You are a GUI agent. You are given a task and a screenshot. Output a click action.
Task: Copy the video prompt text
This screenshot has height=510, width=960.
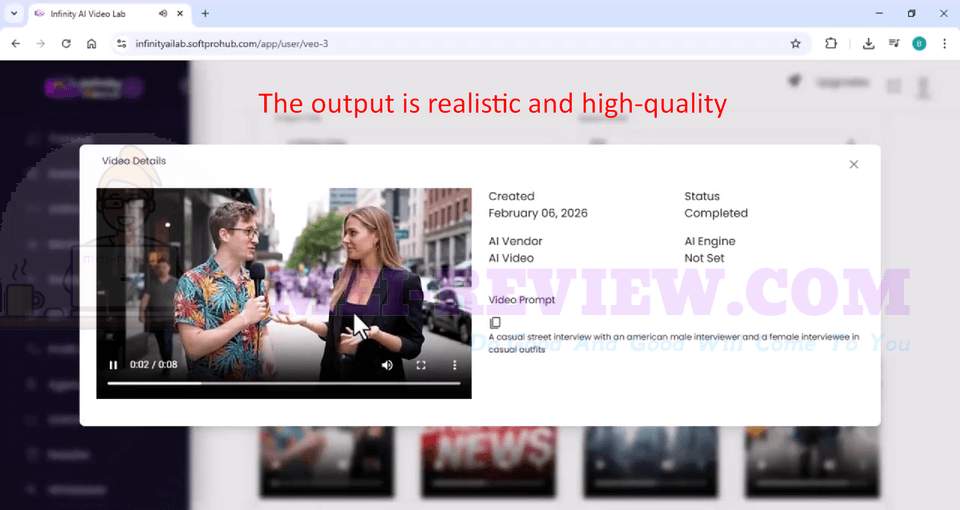[495, 322]
